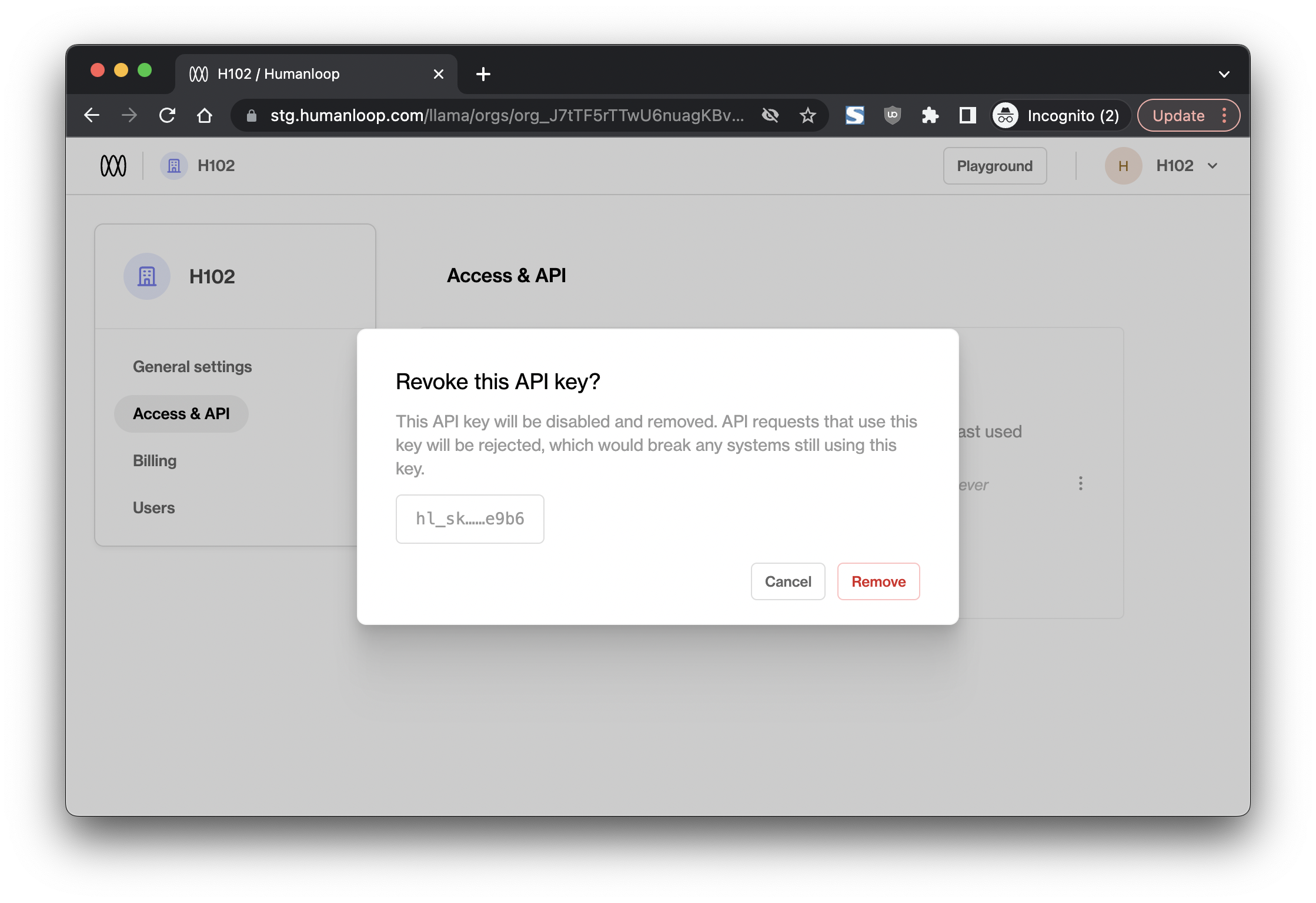Go to Billing in sidebar
Screen dimensions: 1316x903
[155, 460]
